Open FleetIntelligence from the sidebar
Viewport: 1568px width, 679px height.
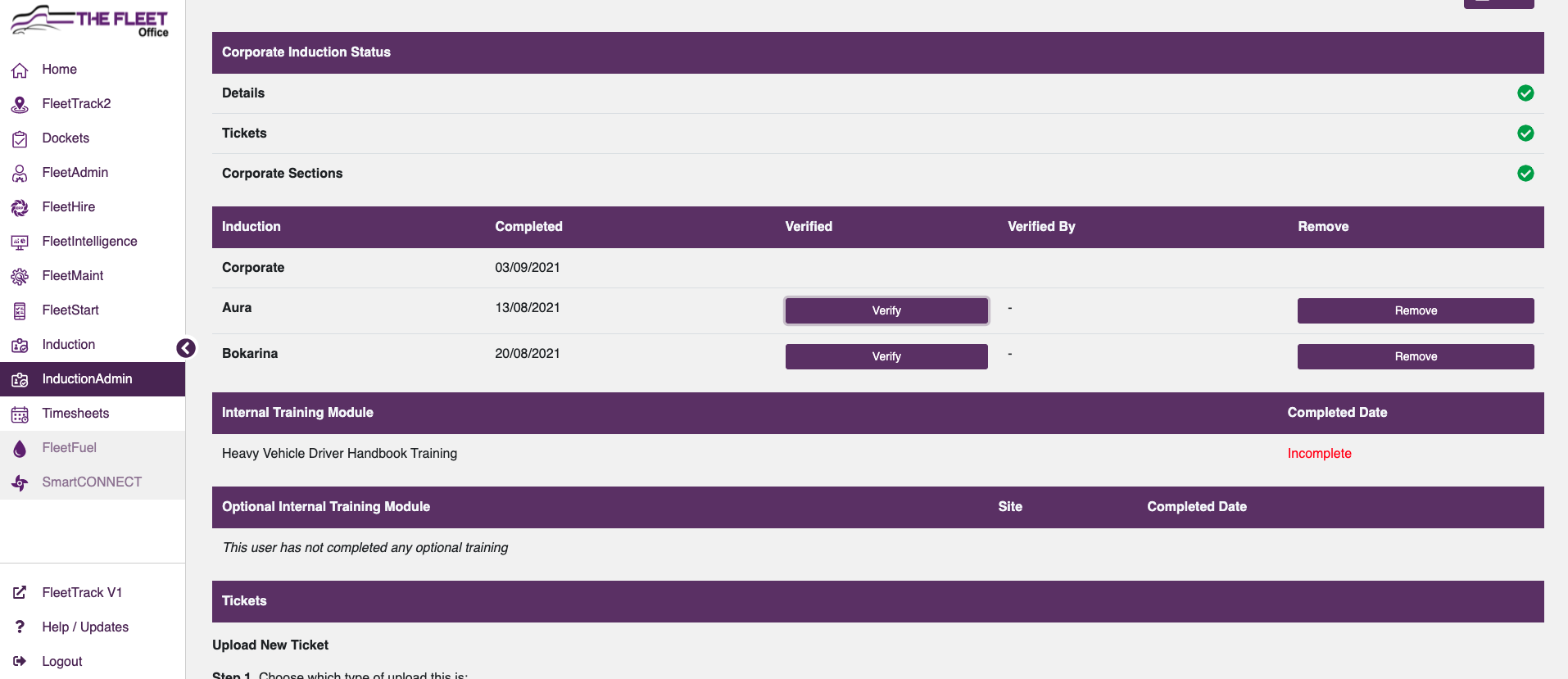click(x=93, y=242)
